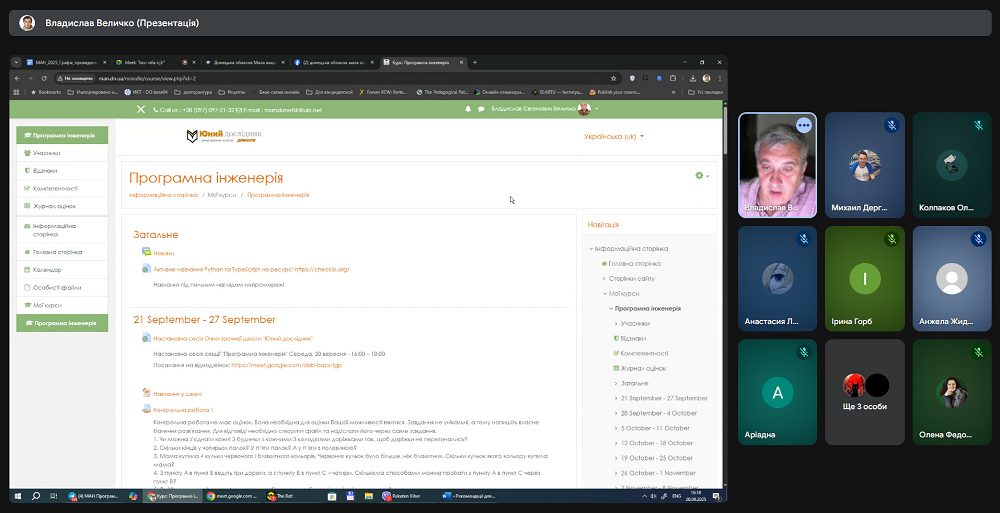Open the Новини forum link
1000x513 pixels.
click(163, 253)
